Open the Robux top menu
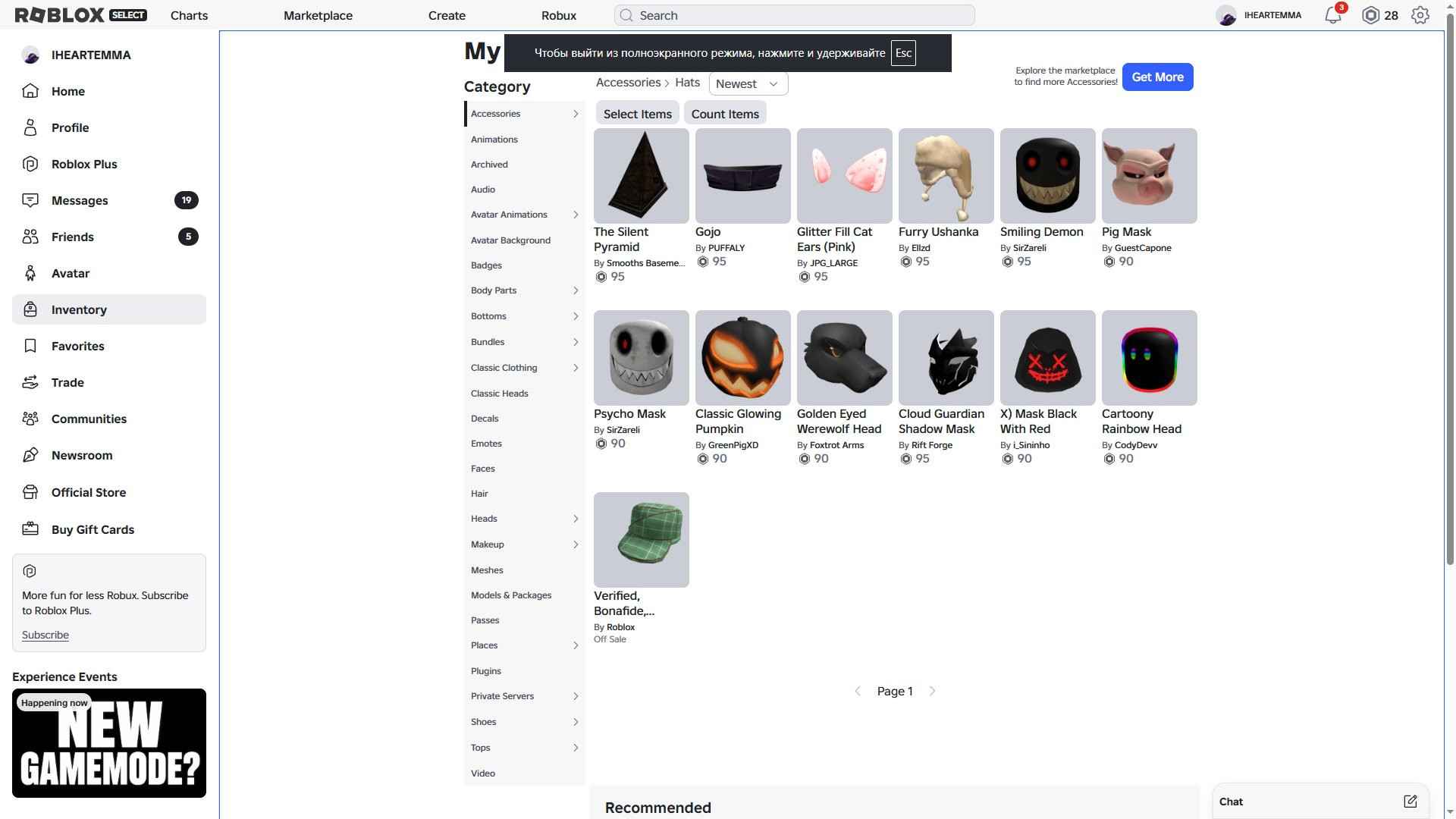The width and height of the screenshot is (1456, 819). [559, 15]
